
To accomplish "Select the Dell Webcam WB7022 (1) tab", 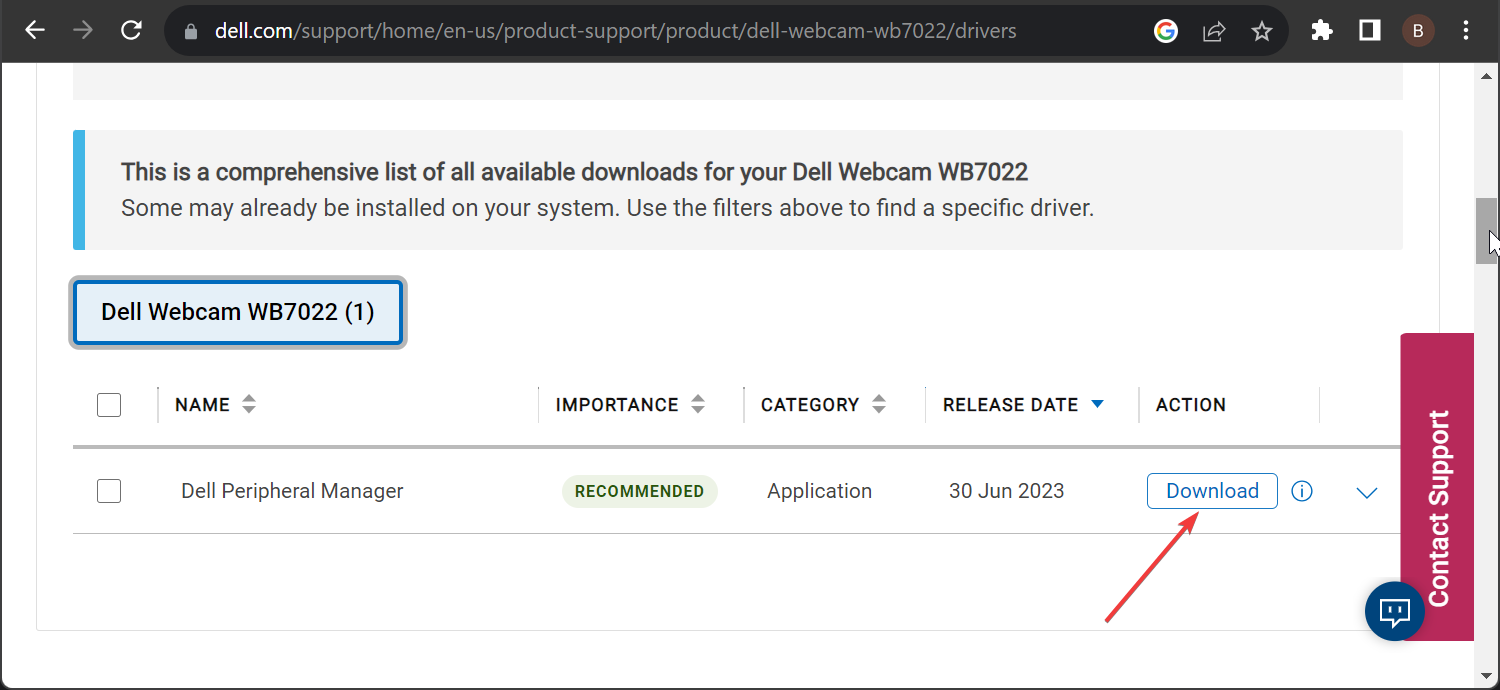I will [238, 312].
